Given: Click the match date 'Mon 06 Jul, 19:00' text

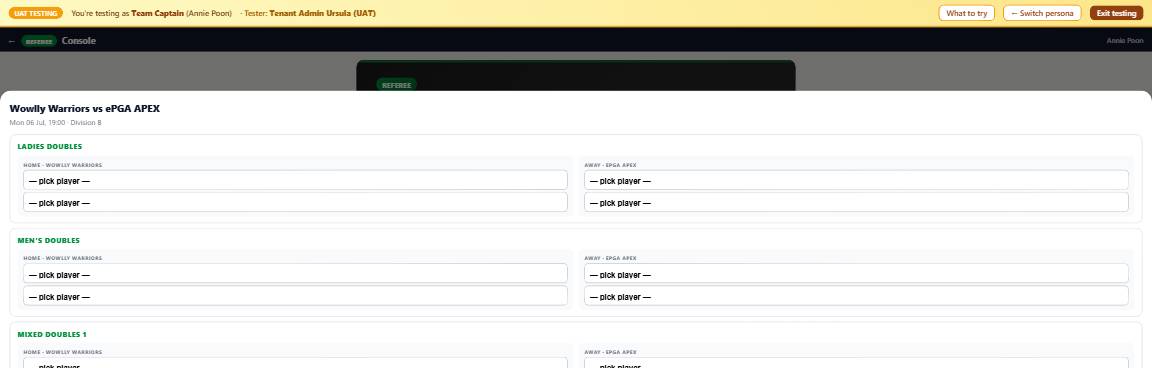Looking at the screenshot, I should click(x=37, y=123).
